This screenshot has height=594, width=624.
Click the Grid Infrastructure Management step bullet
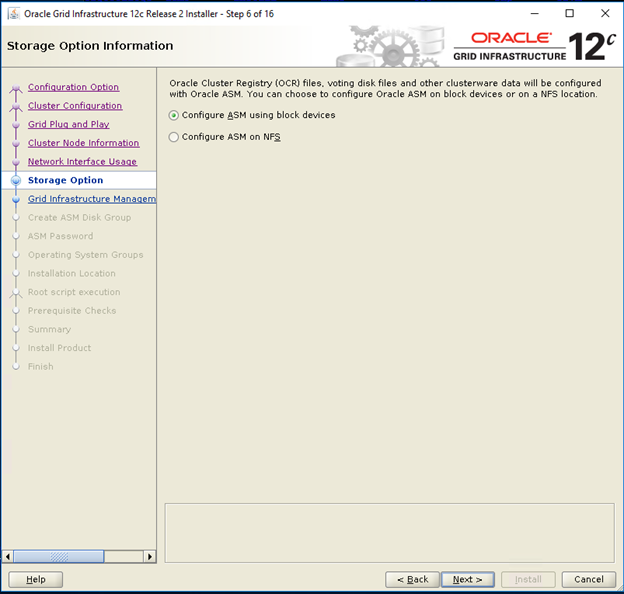click(16, 199)
